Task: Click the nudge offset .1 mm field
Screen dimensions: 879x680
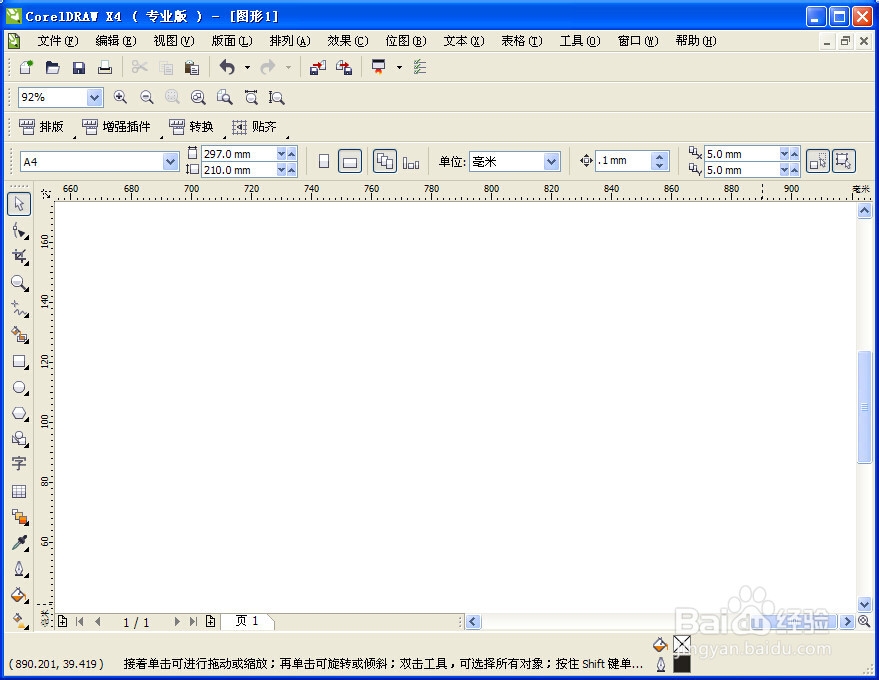Action: coord(623,161)
